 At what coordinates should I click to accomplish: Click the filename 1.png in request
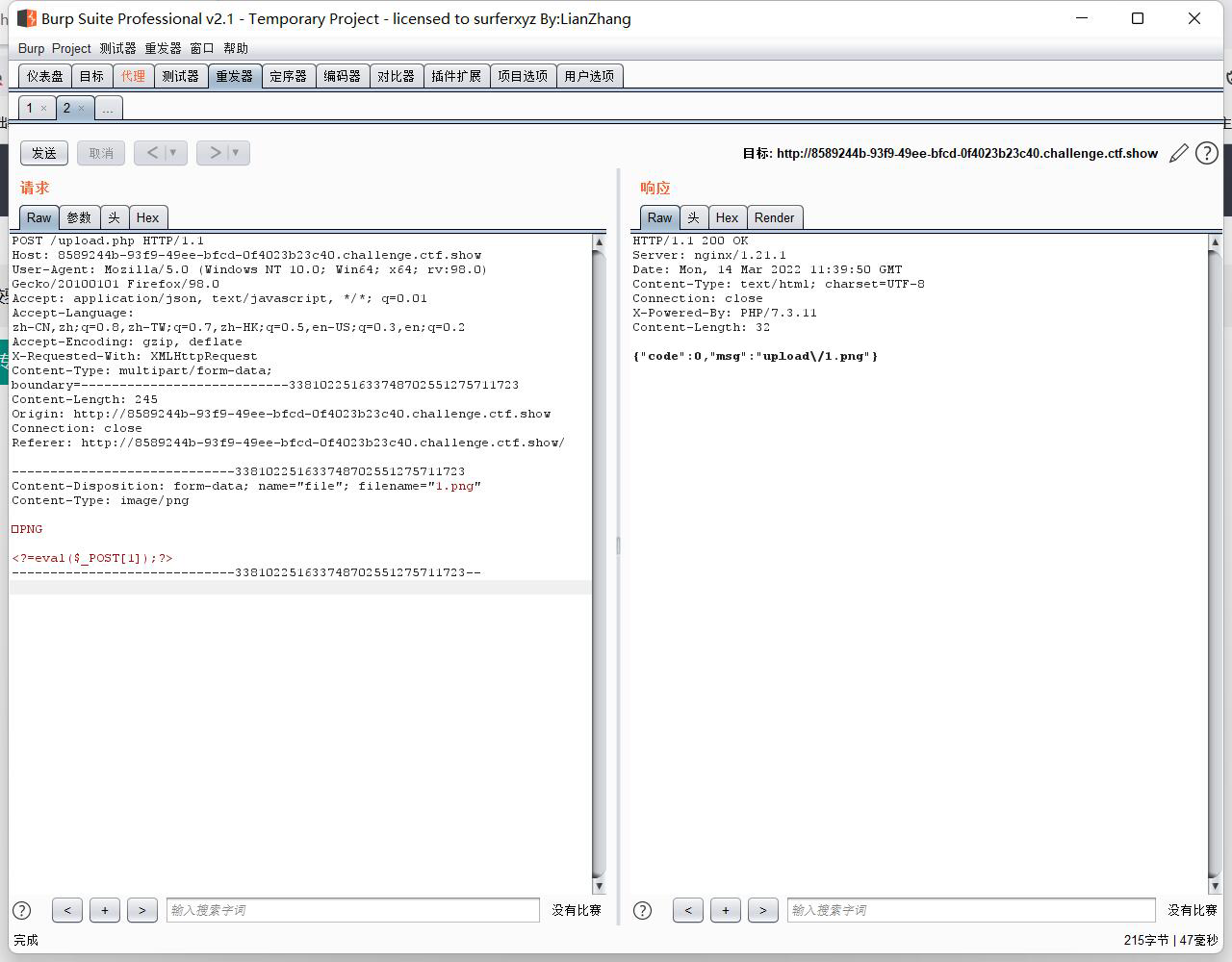(454, 486)
